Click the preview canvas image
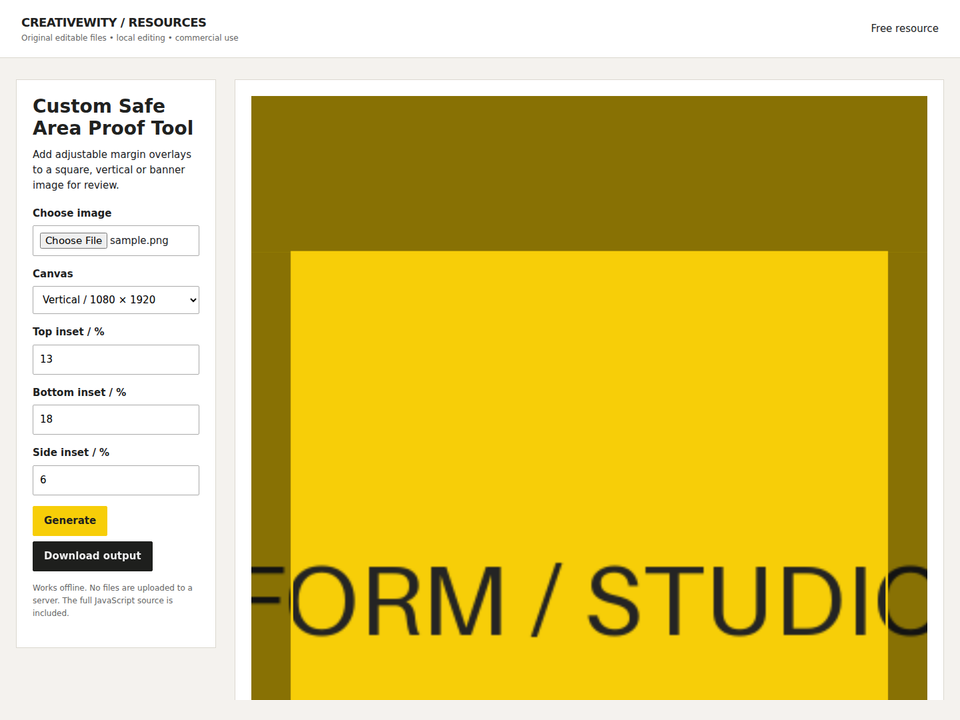 click(x=589, y=398)
